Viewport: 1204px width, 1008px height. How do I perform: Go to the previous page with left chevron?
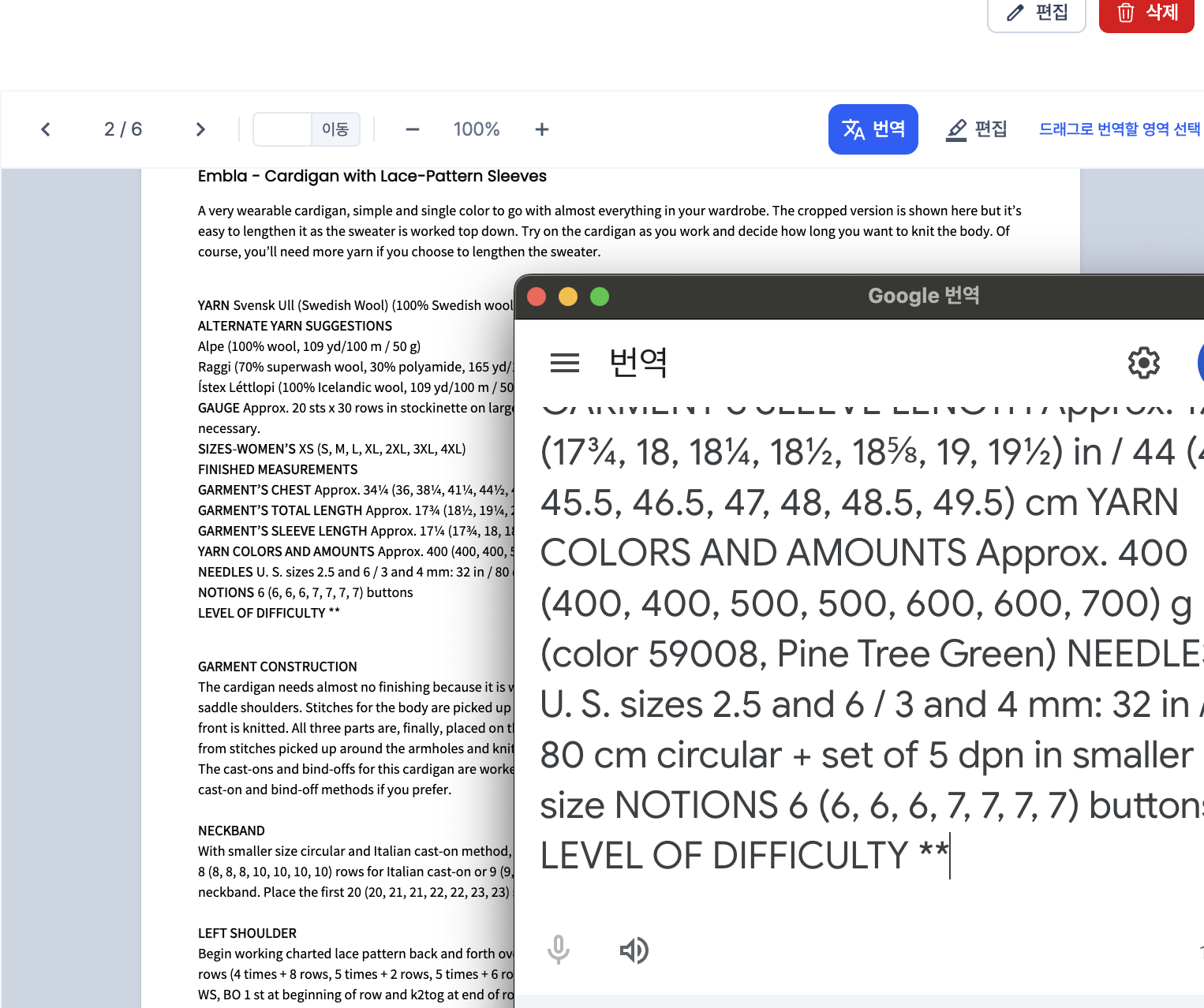pos(46,129)
